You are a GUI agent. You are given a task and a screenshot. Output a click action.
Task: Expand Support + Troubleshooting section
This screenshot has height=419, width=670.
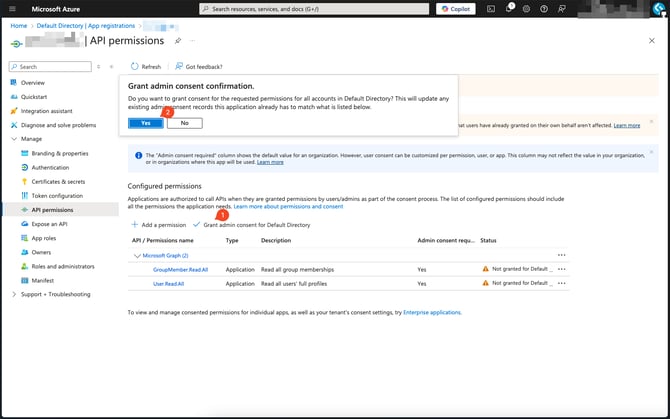pyautogui.click(x=13, y=294)
